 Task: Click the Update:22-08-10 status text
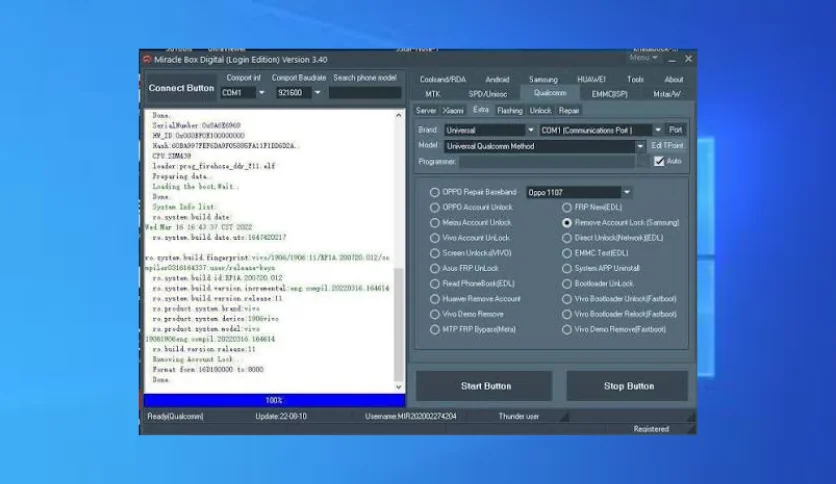(x=281, y=416)
